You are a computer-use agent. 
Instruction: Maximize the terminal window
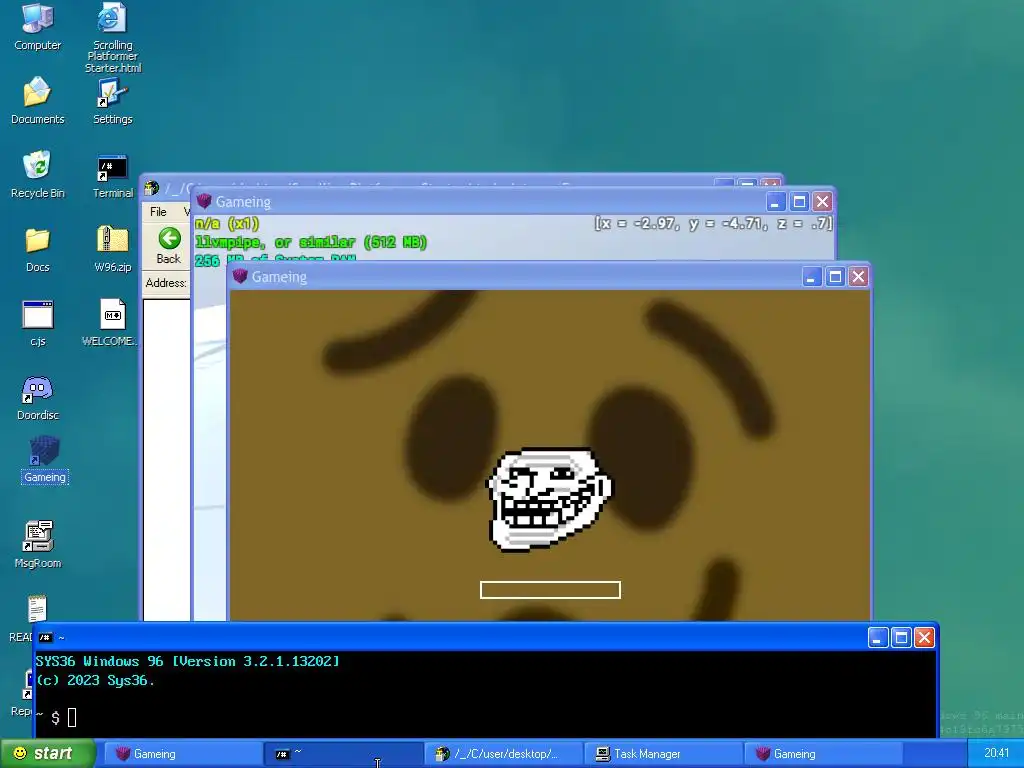901,637
